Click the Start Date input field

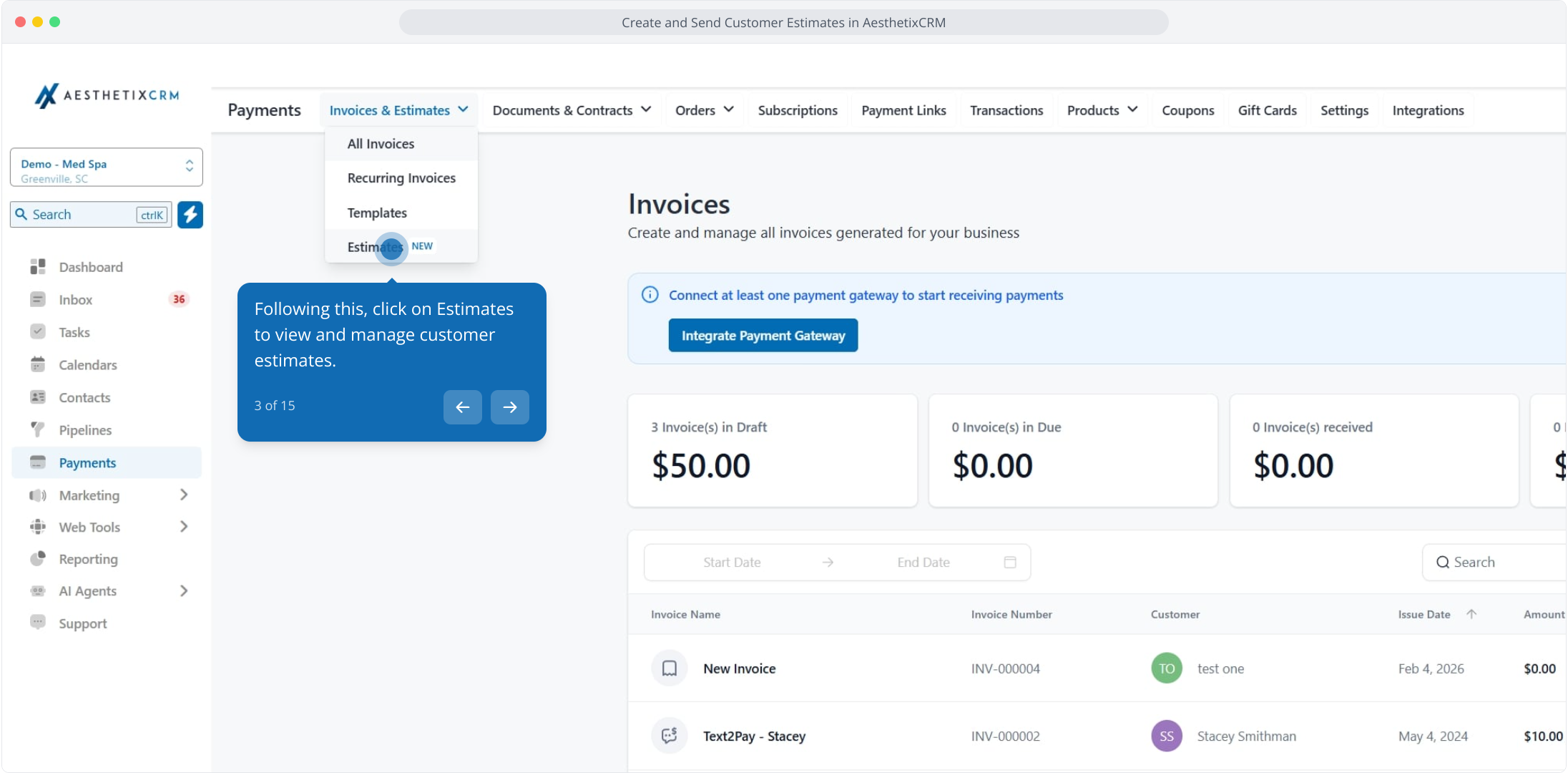(731, 563)
